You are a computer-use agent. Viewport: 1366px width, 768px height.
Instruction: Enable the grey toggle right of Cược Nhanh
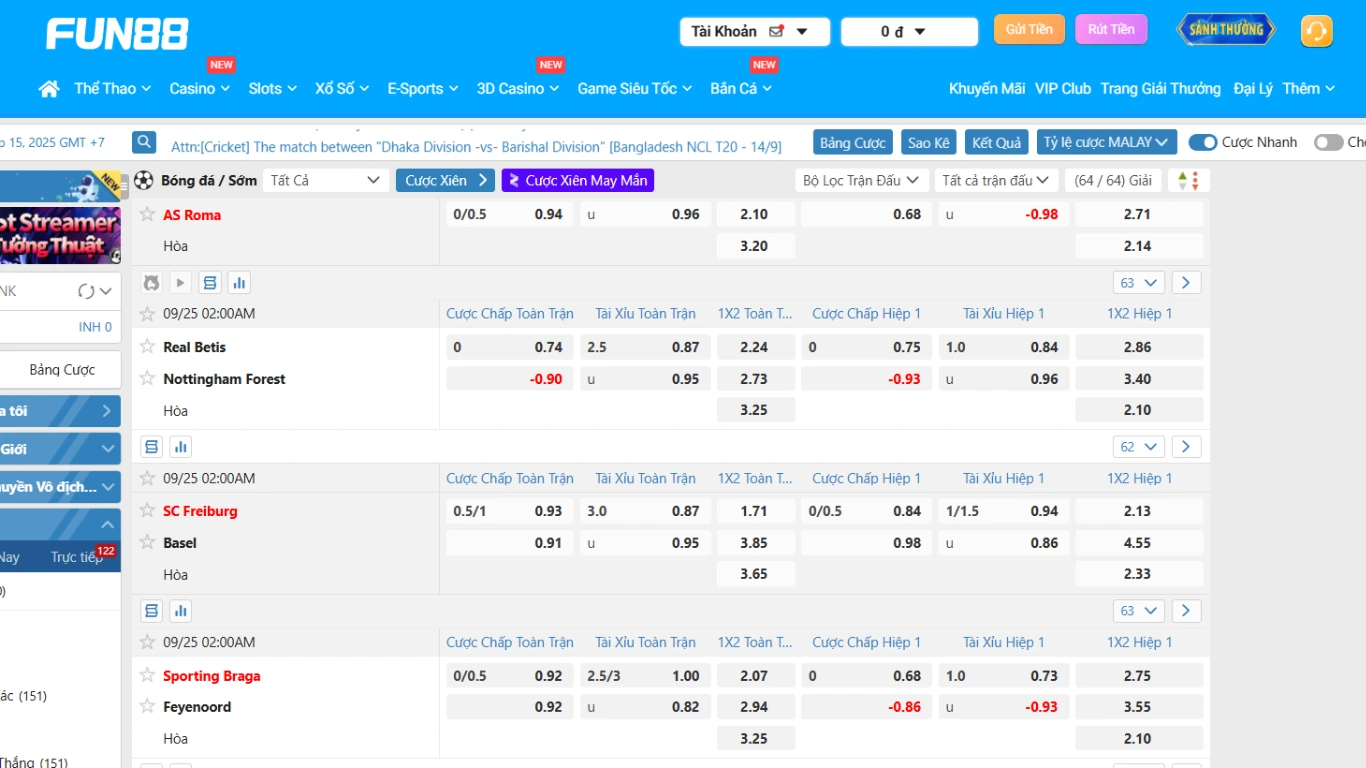1328,143
